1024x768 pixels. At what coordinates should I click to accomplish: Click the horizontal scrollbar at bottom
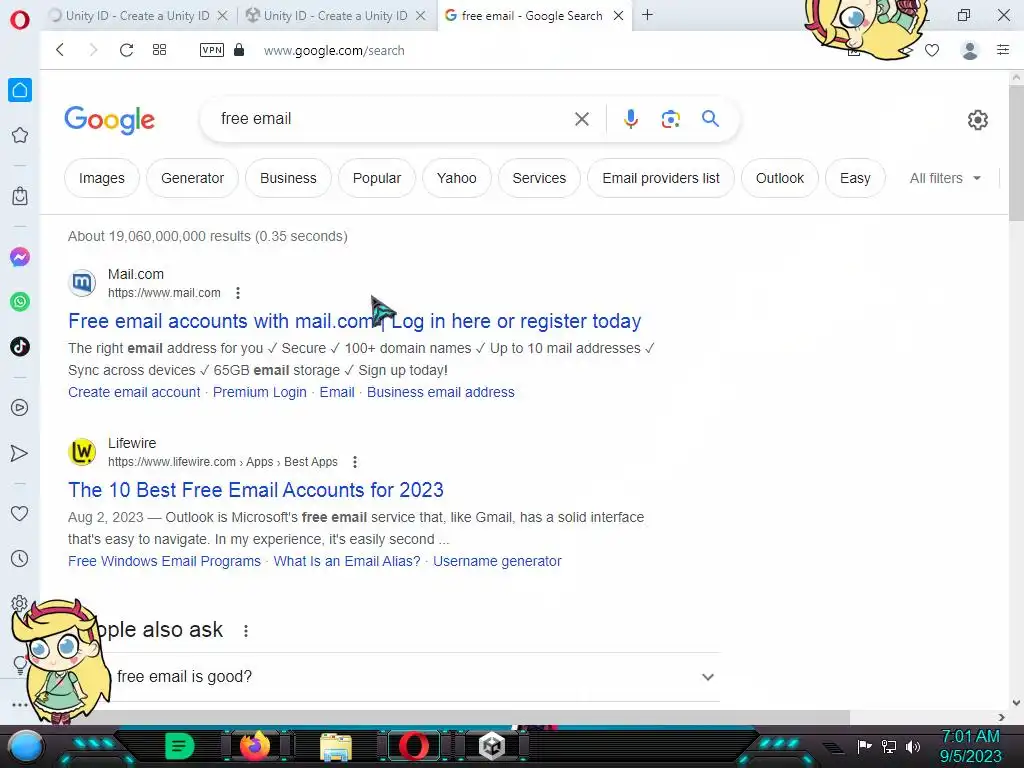pyautogui.click(x=445, y=717)
